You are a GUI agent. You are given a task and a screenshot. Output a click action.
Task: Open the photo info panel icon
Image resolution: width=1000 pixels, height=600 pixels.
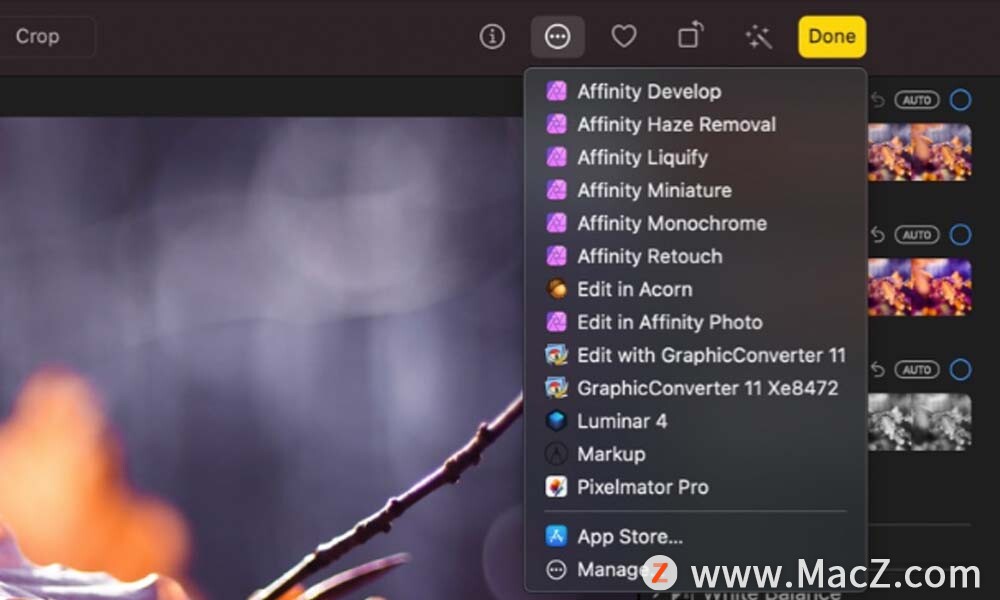tap(492, 37)
